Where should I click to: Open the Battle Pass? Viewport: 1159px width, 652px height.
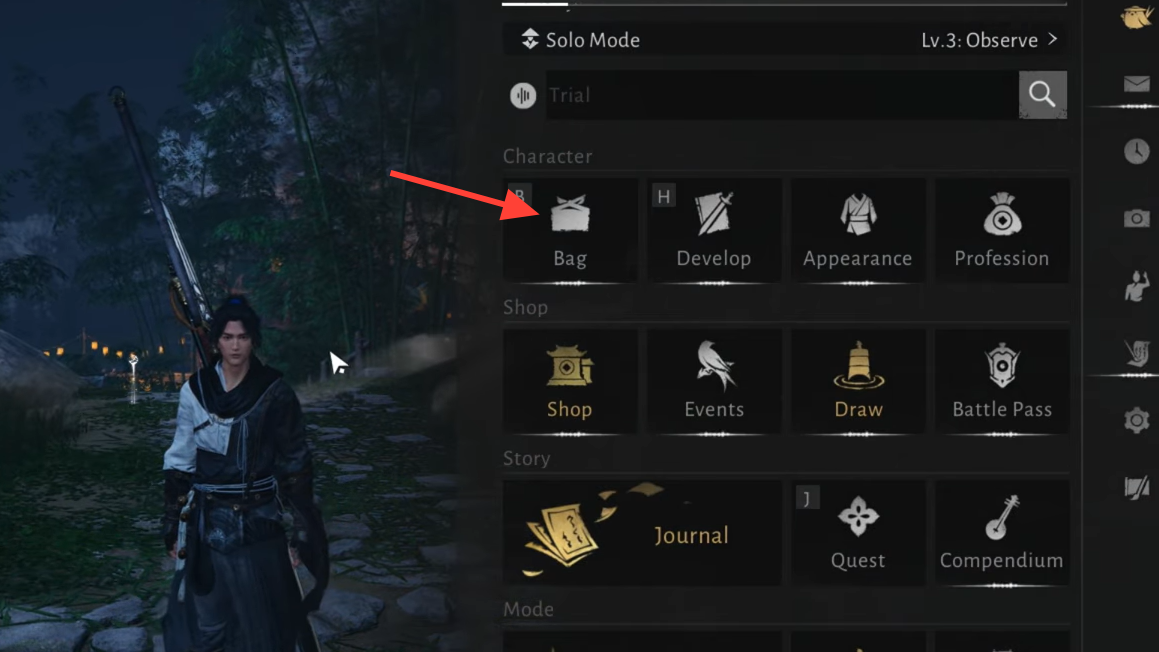click(x=1002, y=381)
